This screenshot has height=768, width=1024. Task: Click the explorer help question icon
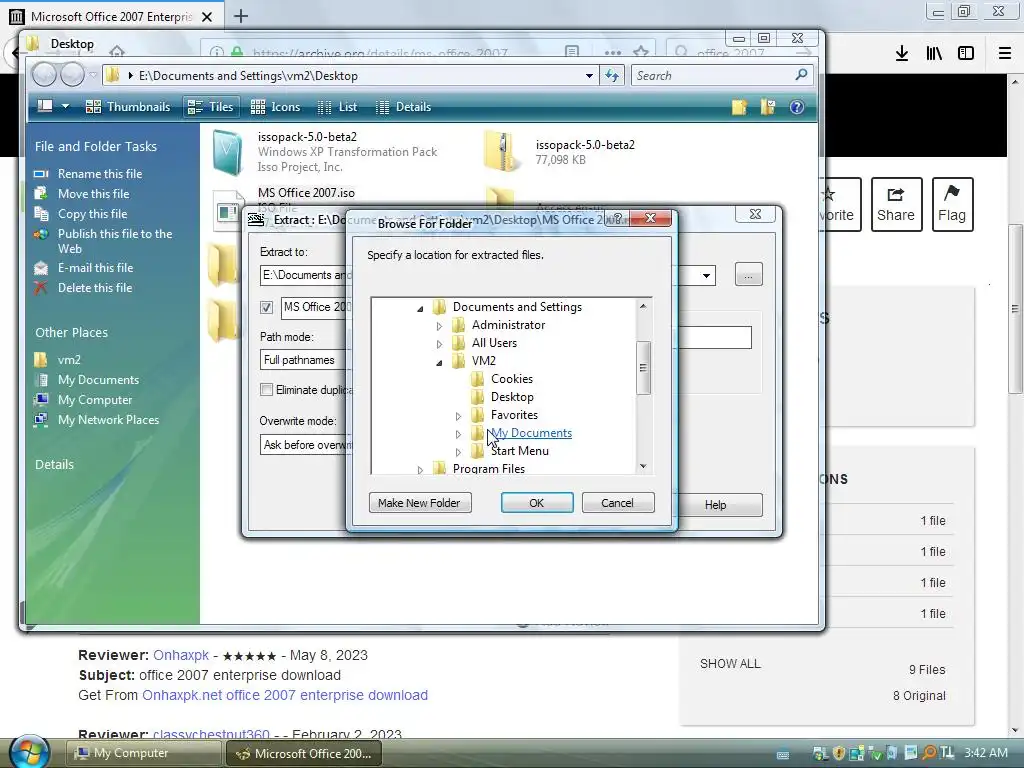[797, 107]
